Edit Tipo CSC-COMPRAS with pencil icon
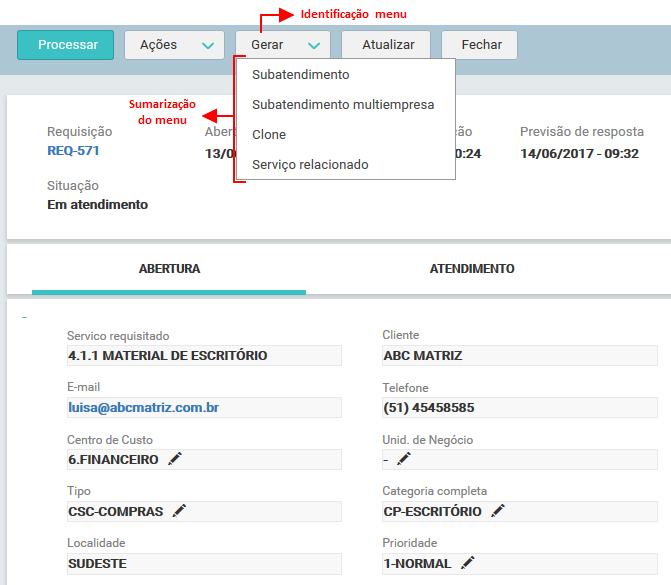Image resolution: width=671 pixels, height=585 pixels. click(x=179, y=511)
